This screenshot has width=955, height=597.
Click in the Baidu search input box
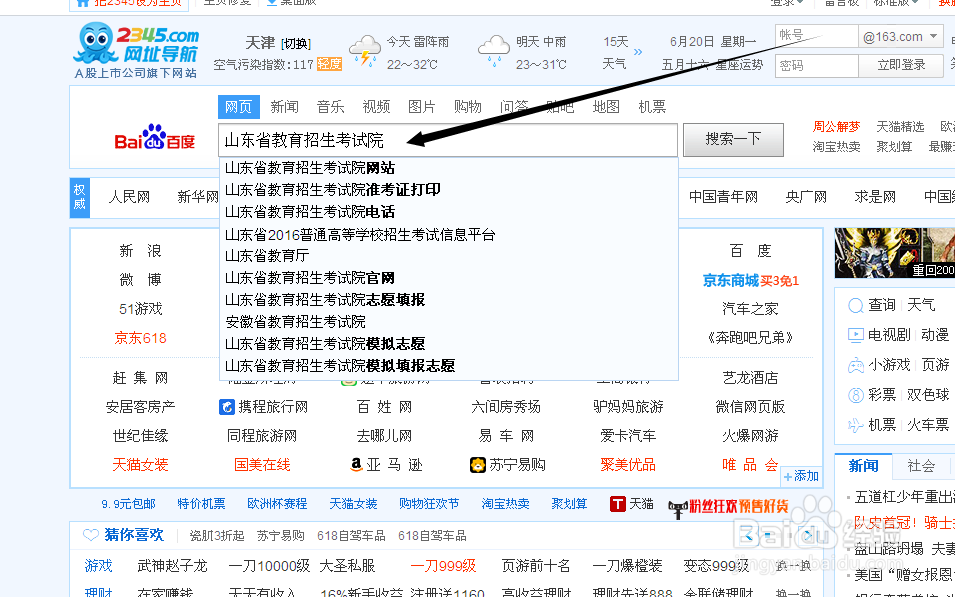click(x=448, y=140)
